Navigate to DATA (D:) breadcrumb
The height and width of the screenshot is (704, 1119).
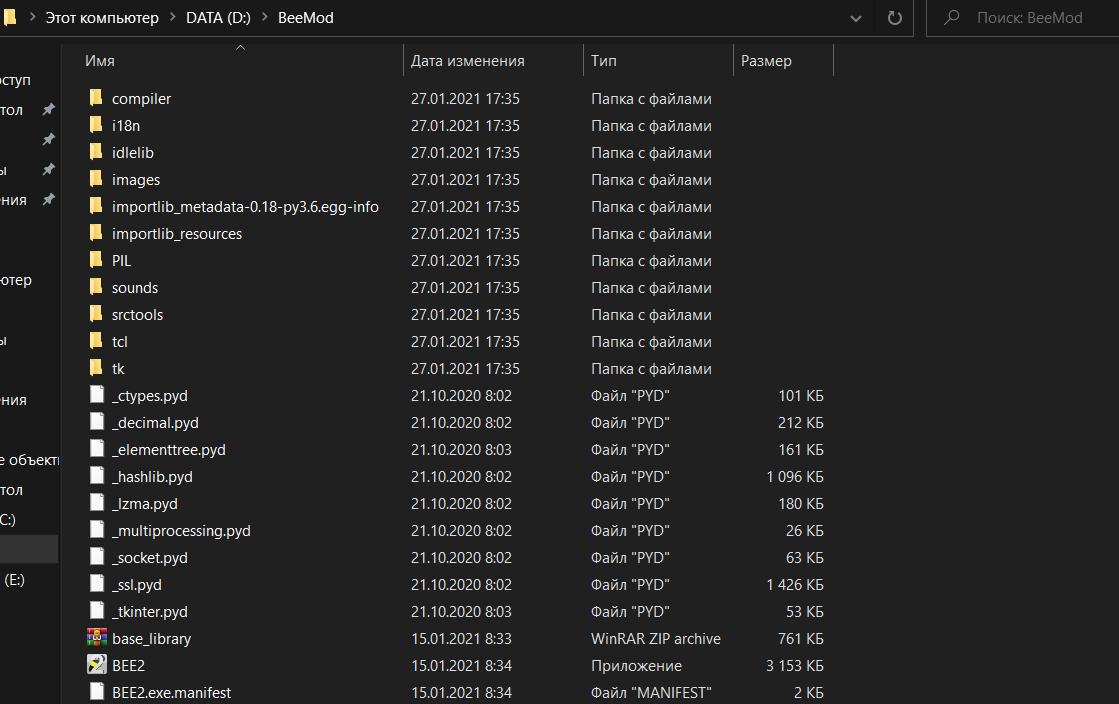click(x=219, y=18)
